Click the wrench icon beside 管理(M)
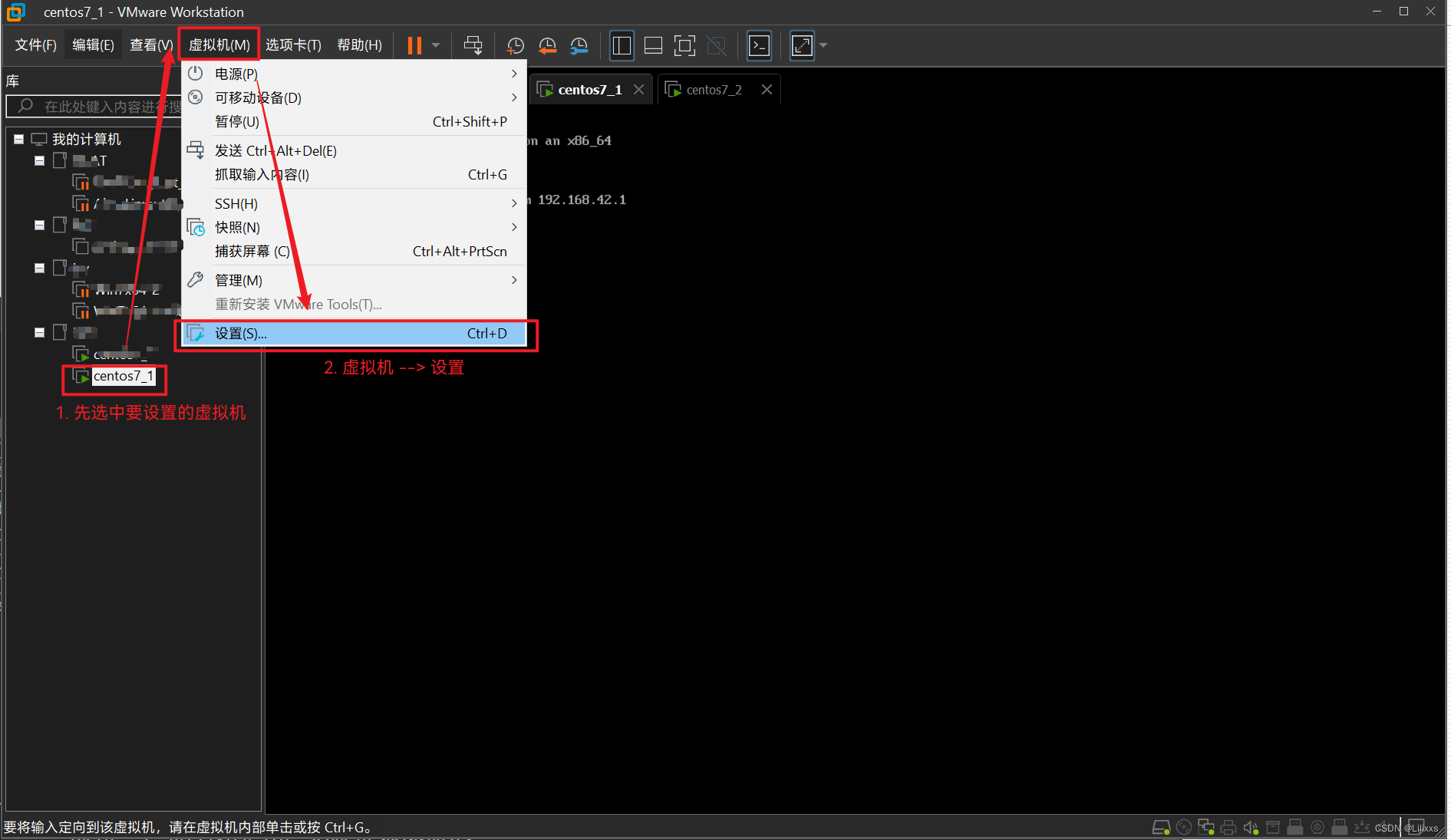 coord(196,279)
